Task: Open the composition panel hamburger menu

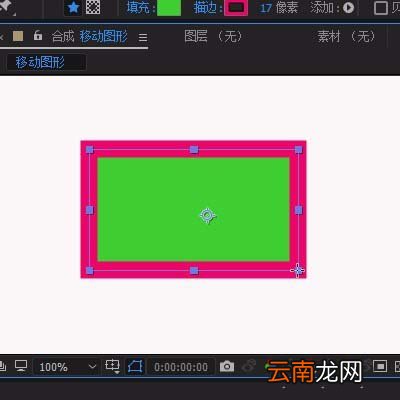Action: tap(143, 37)
